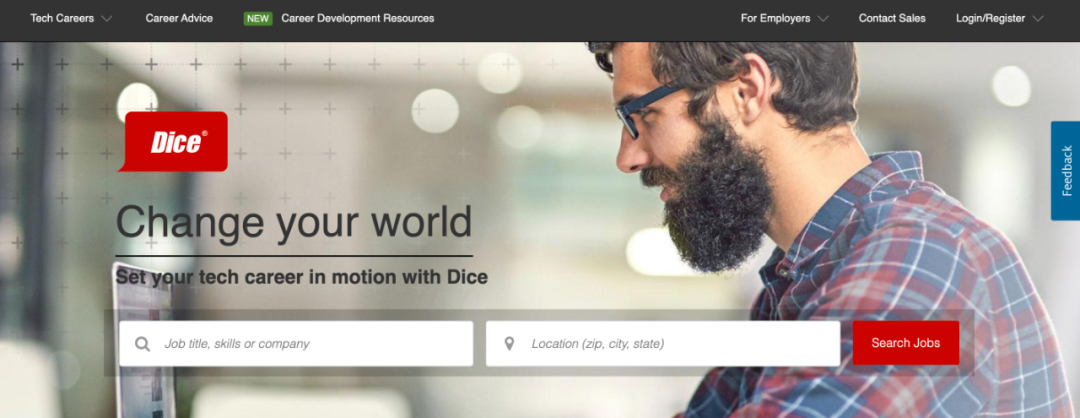
Task: Open the For Employers menu
Action: (x=776, y=19)
